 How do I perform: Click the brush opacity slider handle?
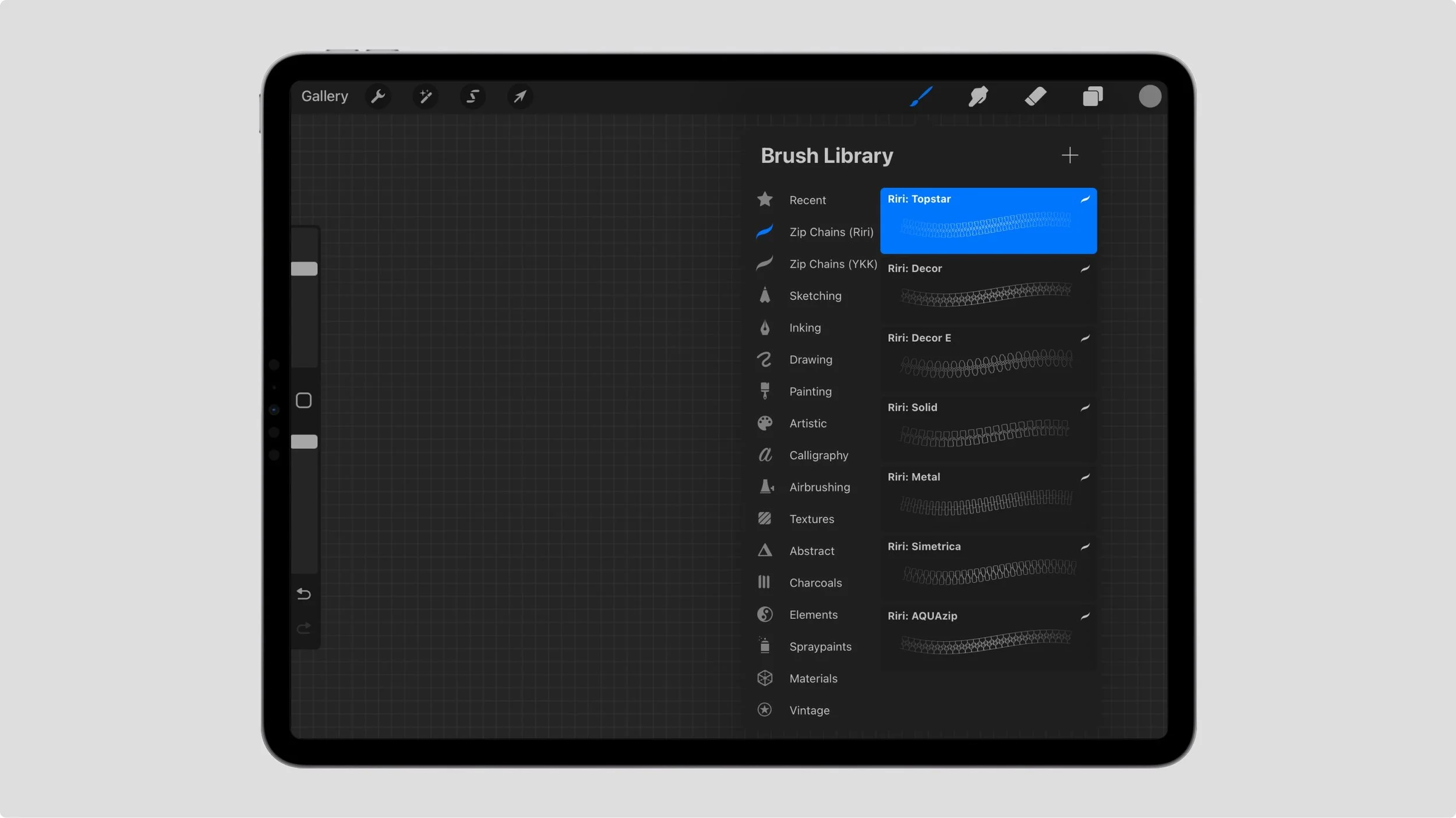(x=304, y=442)
